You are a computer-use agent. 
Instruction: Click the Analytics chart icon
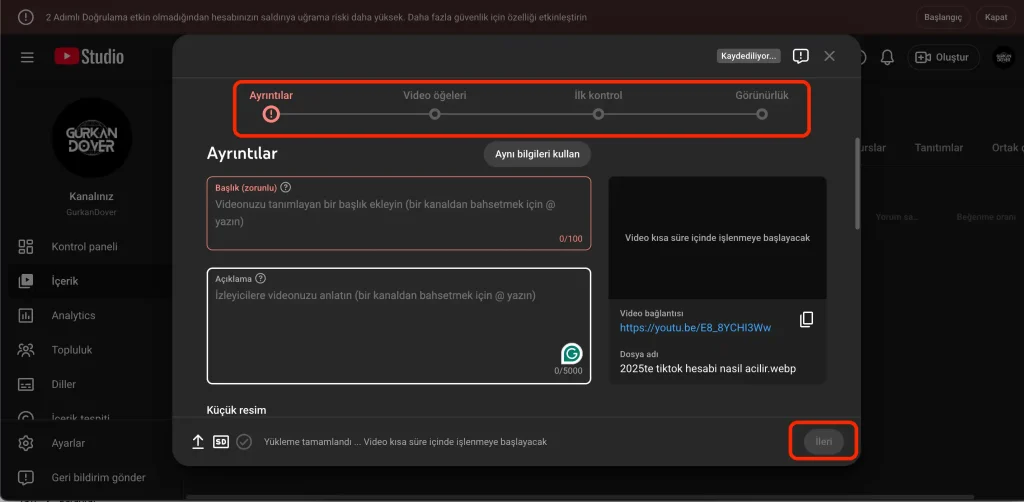[25, 316]
